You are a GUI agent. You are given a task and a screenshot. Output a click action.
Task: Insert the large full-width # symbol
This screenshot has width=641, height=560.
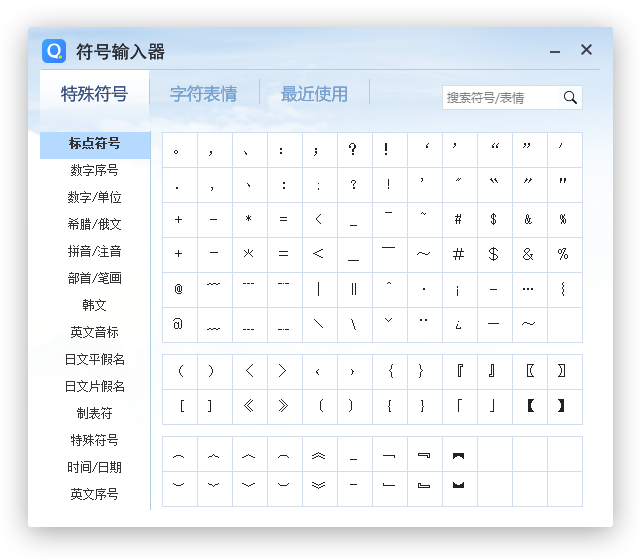(458, 255)
